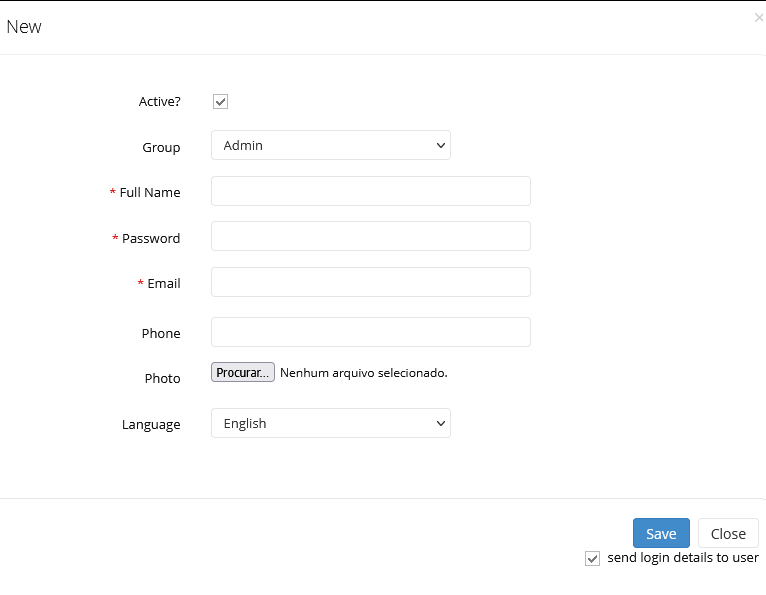Click the blue Save button
This screenshot has width=766, height=595.
point(661,533)
